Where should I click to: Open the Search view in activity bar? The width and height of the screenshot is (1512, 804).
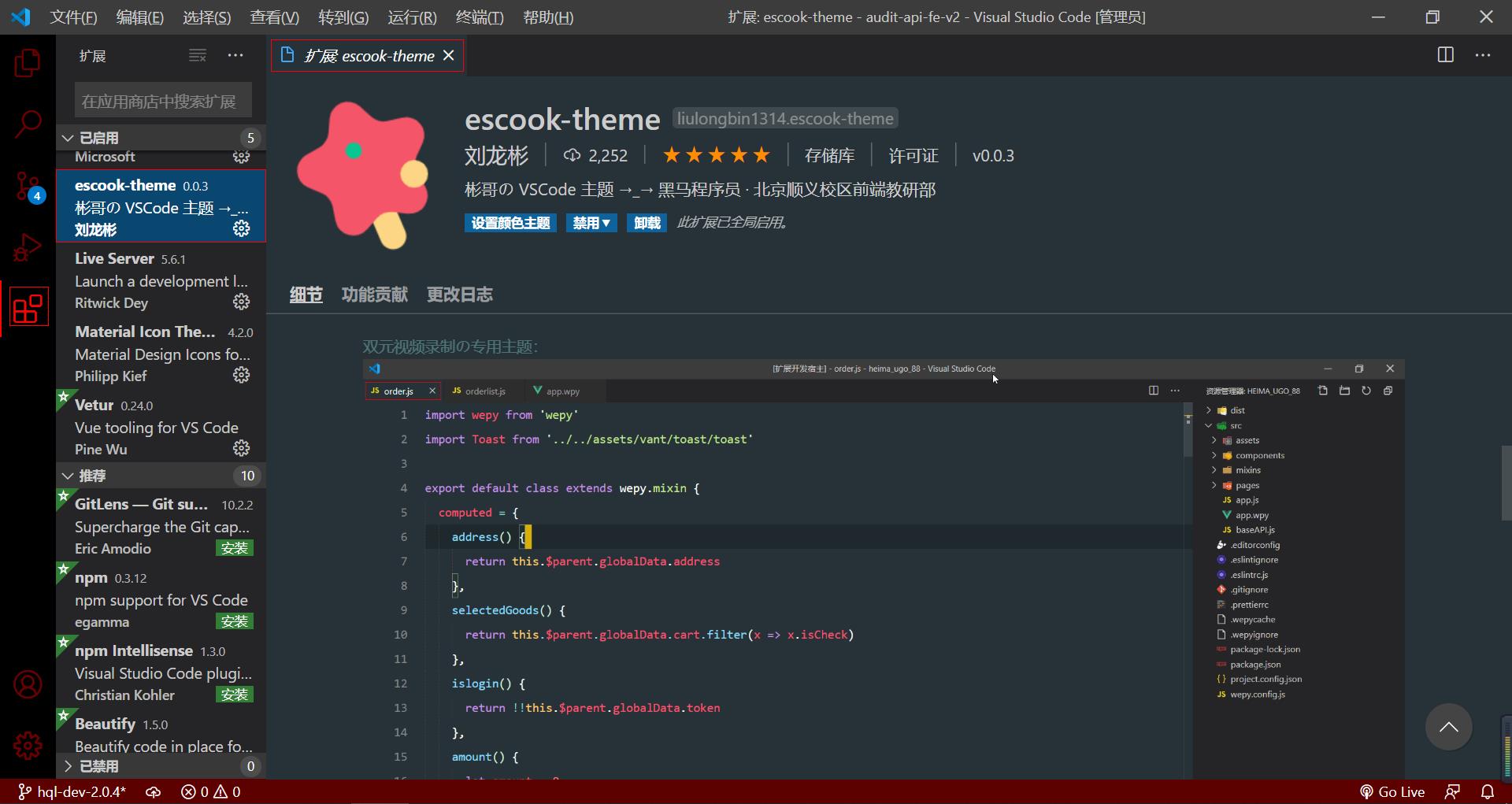coord(28,124)
